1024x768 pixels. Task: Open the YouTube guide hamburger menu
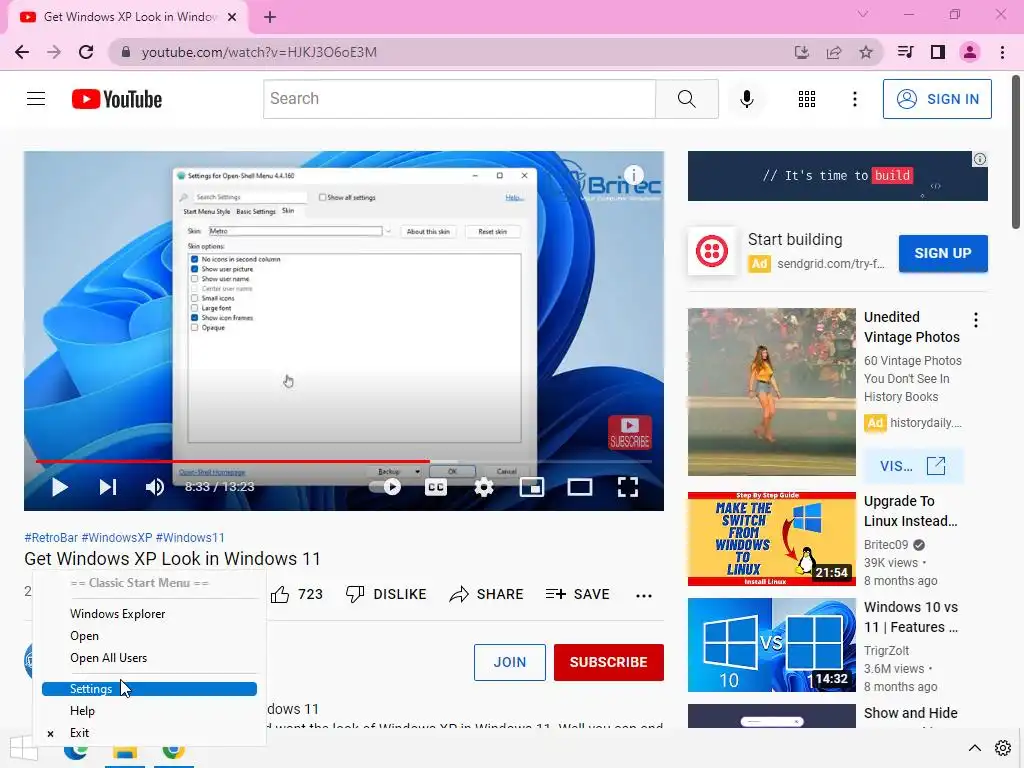pyautogui.click(x=36, y=99)
